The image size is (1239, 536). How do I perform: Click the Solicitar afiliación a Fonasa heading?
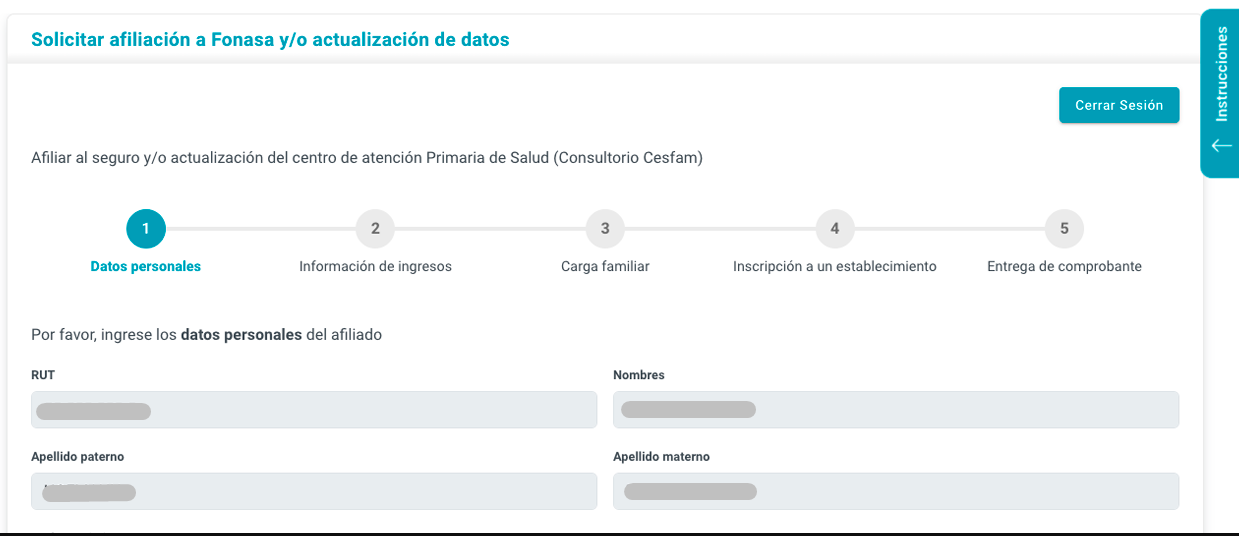(x=270, y=40)
